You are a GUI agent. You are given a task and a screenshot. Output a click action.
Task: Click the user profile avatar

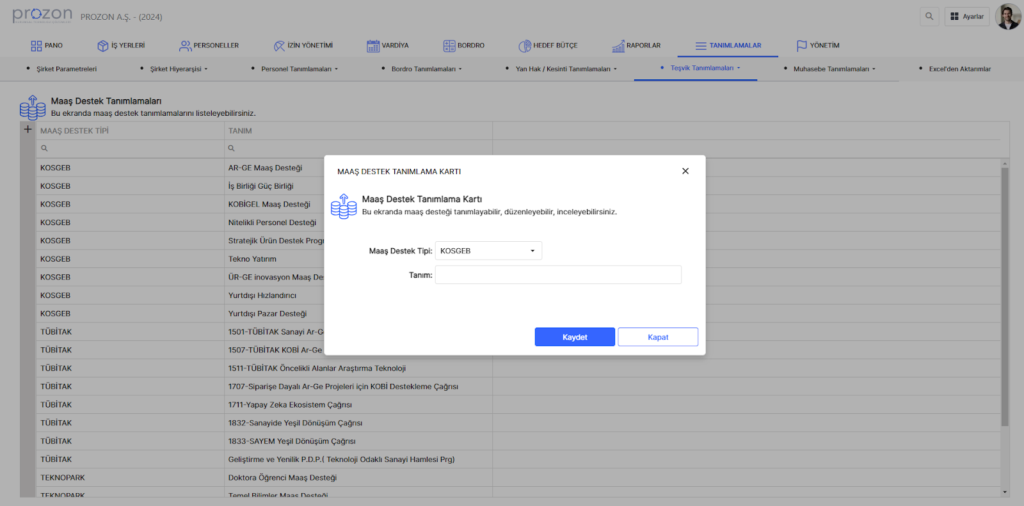1007,17
